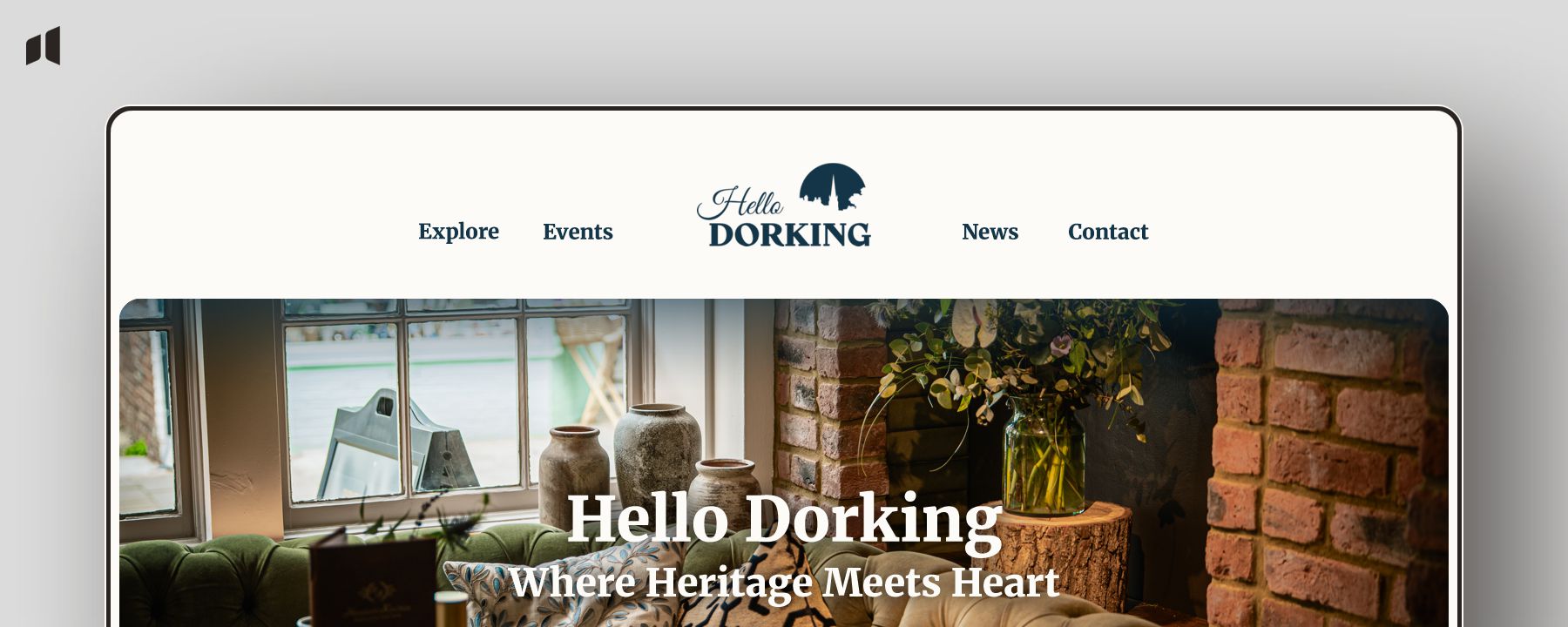The image size is (1568, 627).
Task: Click the glass flower vase in hero photo
Action: [x=1044, y=454]
